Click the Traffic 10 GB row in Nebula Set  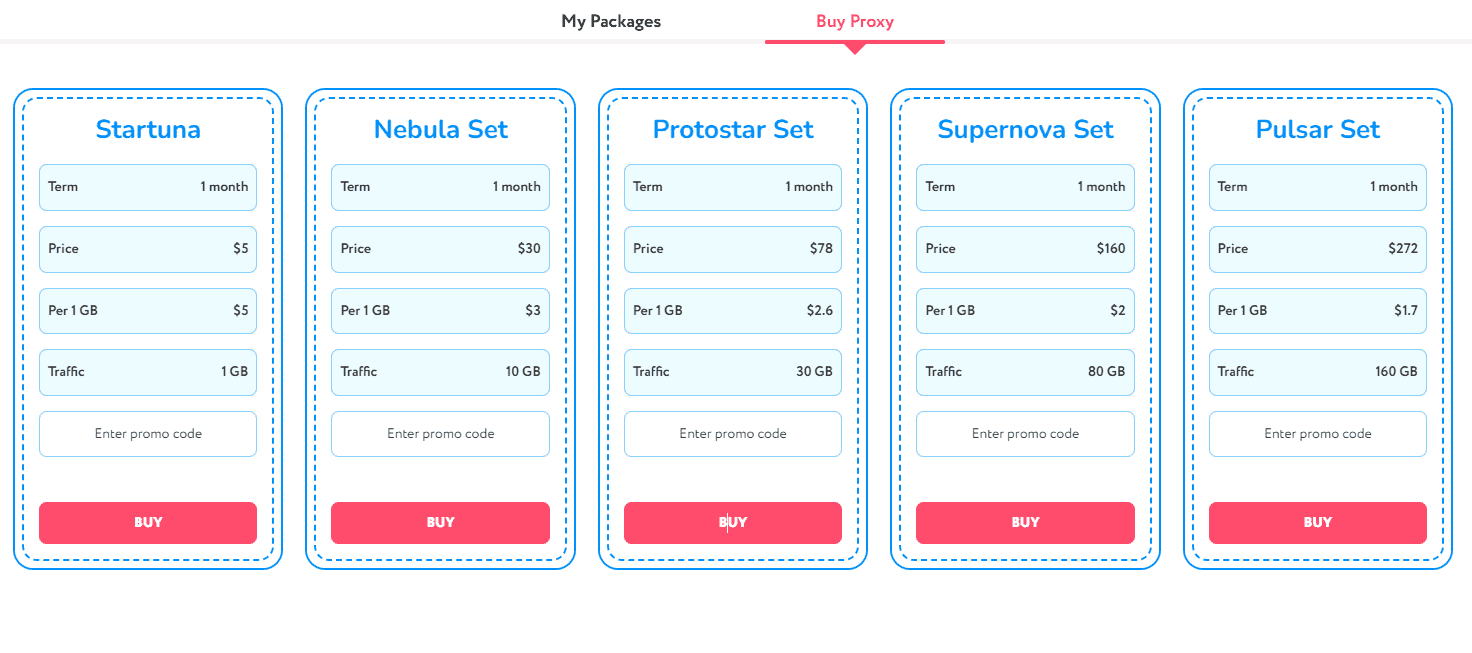coord(440,372)
